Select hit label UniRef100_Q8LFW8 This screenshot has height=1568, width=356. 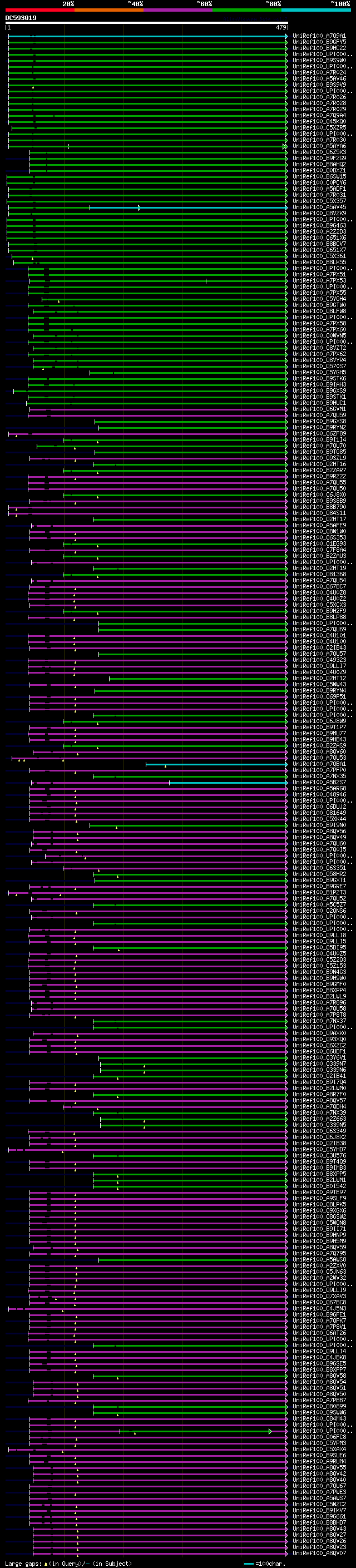(x=319, y=311)
